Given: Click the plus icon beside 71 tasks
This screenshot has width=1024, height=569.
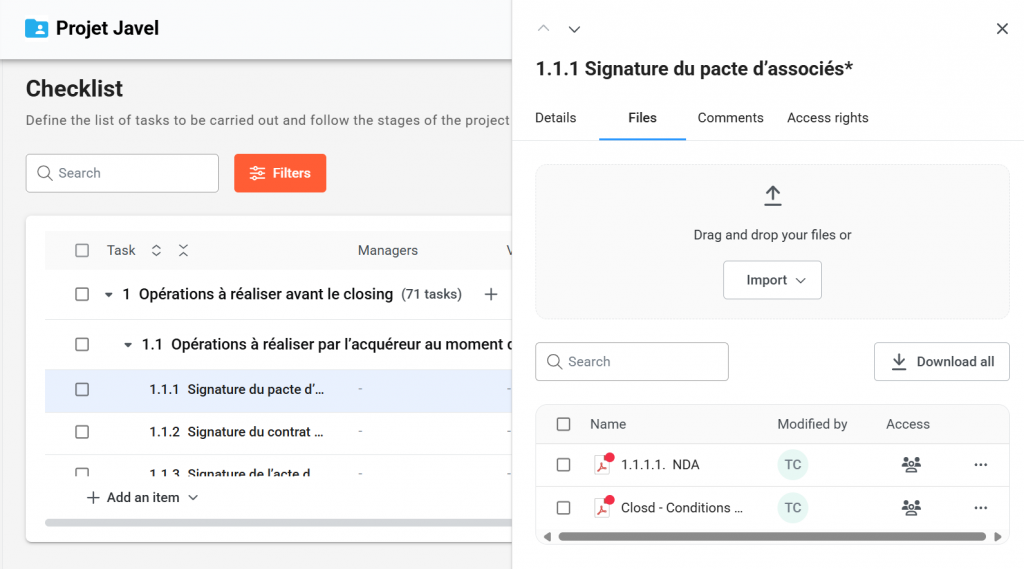Looking at the screenshot, I should 491,294.
